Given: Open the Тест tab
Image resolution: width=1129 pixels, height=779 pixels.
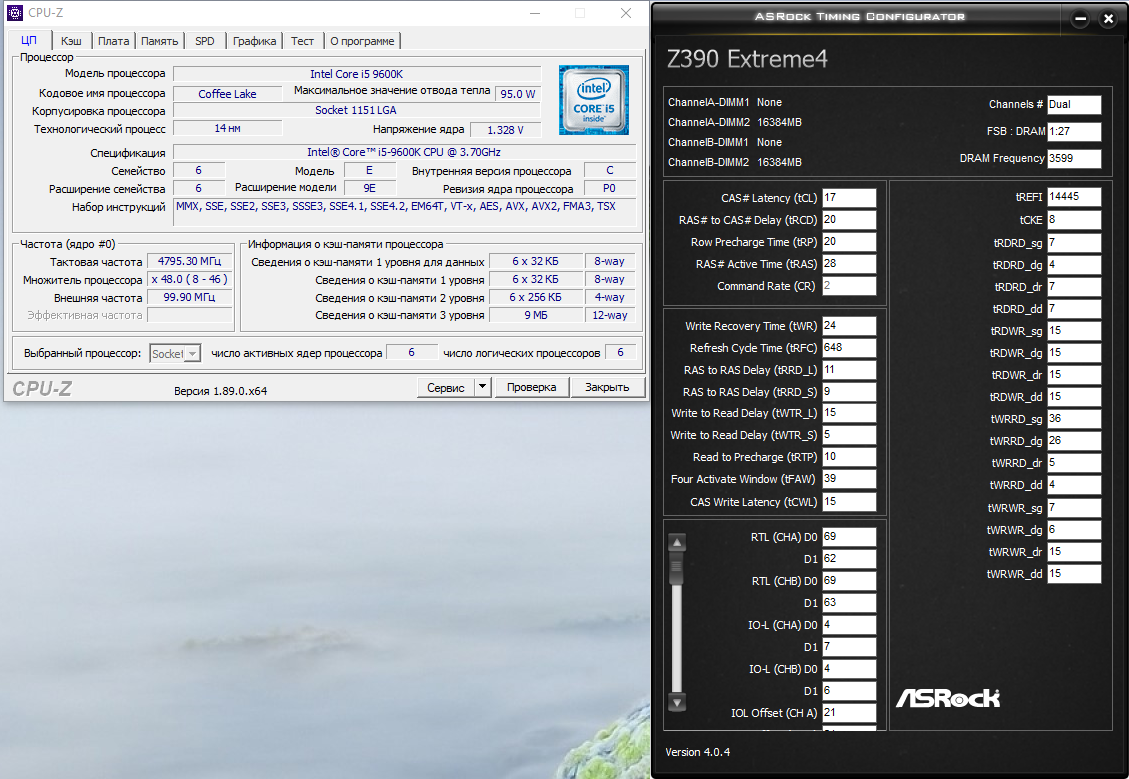Looking at the screenshot, I should [302, 41].
